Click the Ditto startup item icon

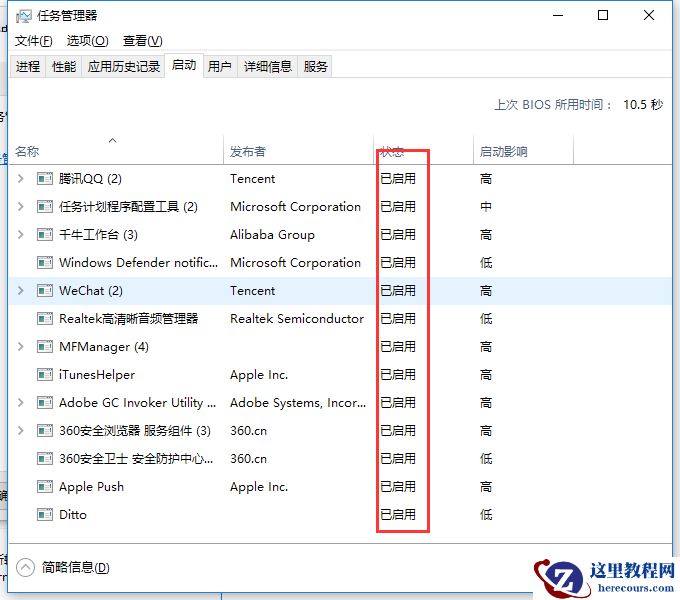coord(45,515)
